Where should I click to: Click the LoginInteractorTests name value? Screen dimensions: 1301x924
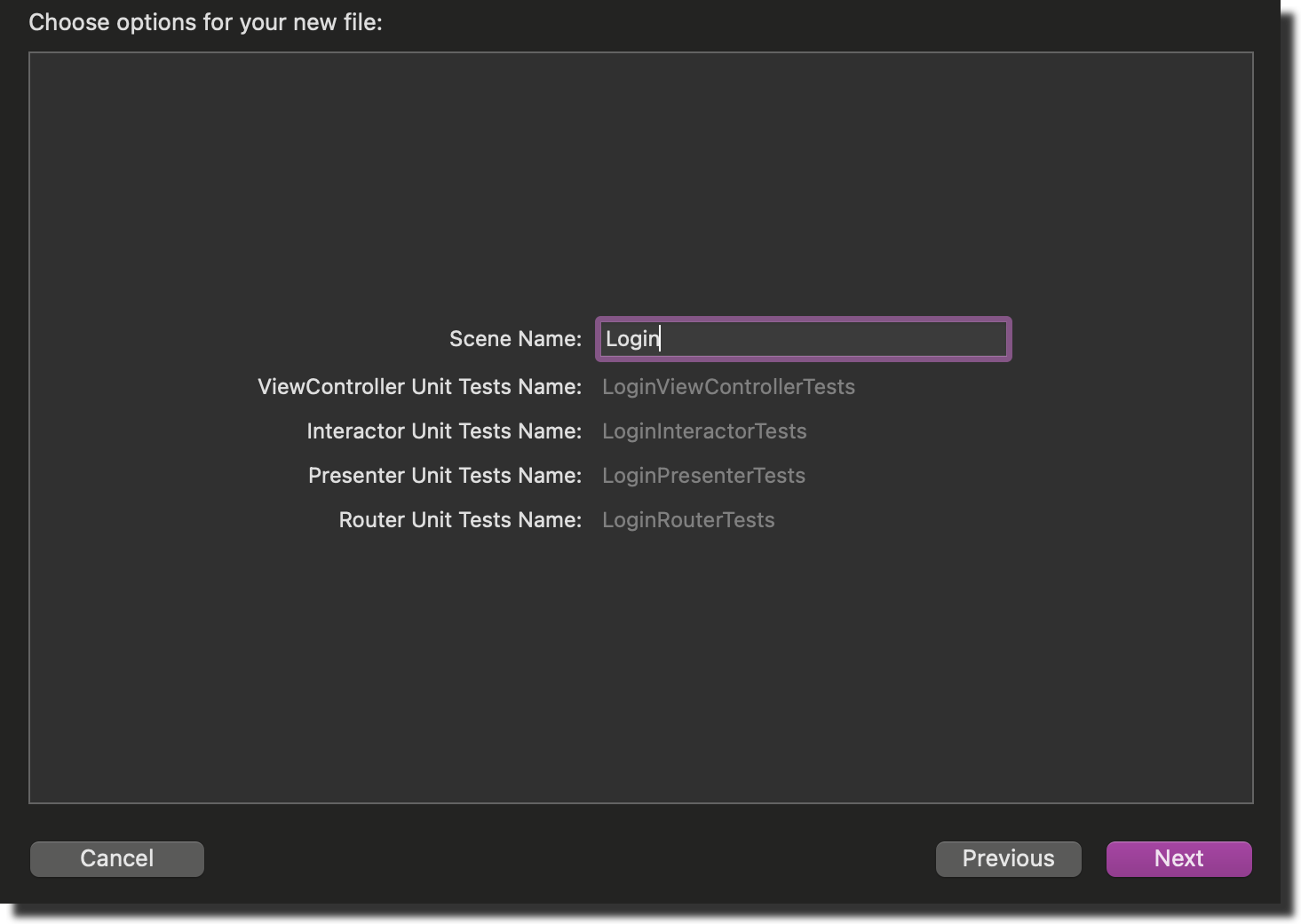click(704, 431)
